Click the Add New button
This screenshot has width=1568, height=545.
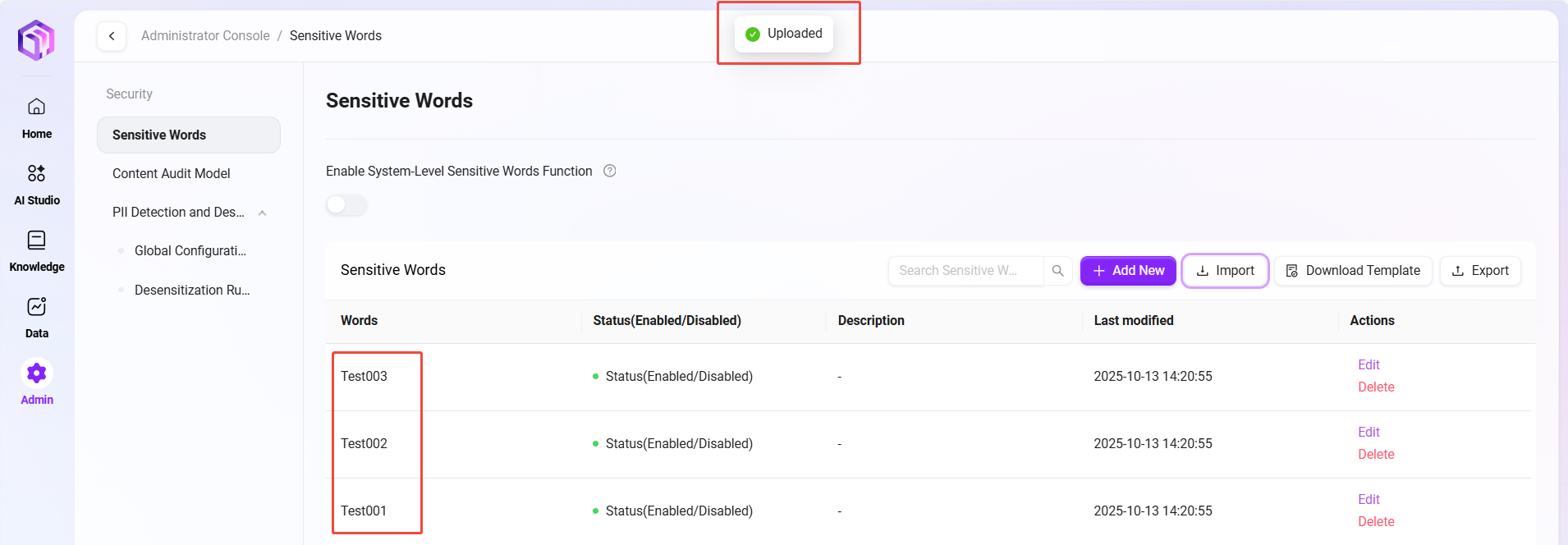[x=1128, y=271]
